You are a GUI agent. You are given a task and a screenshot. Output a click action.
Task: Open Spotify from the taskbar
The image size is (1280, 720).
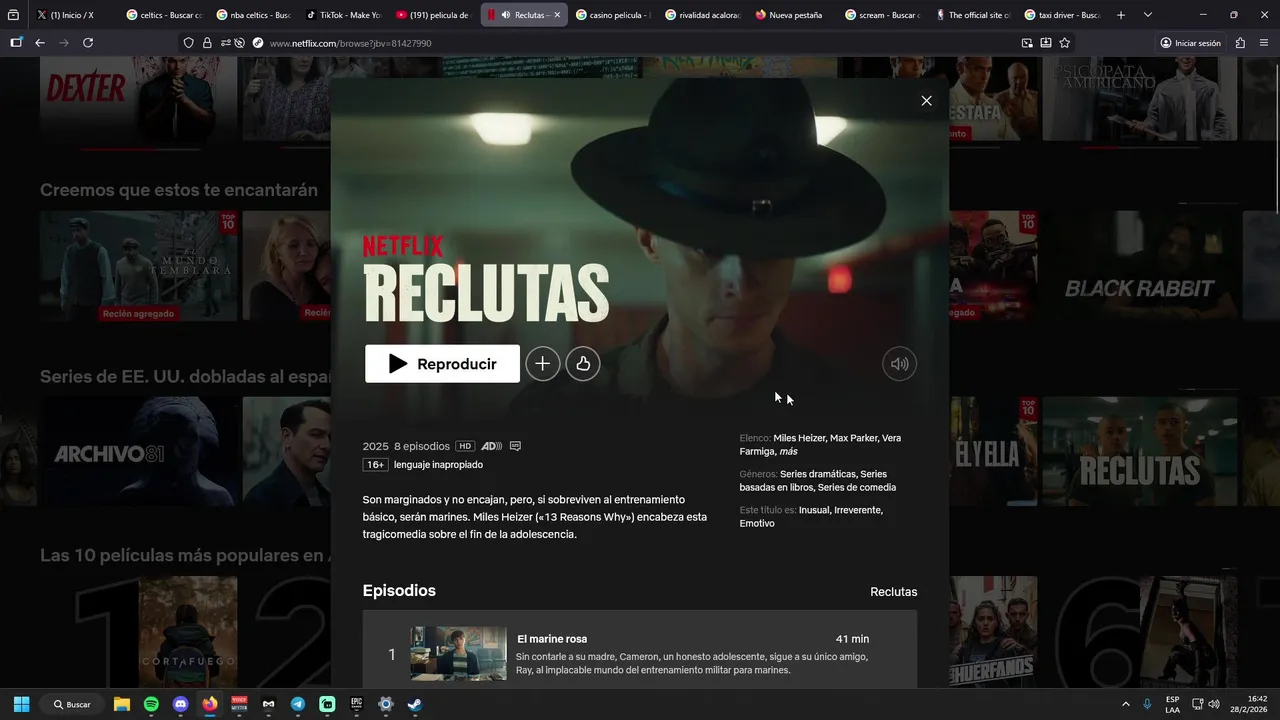[x=151, y=704]
